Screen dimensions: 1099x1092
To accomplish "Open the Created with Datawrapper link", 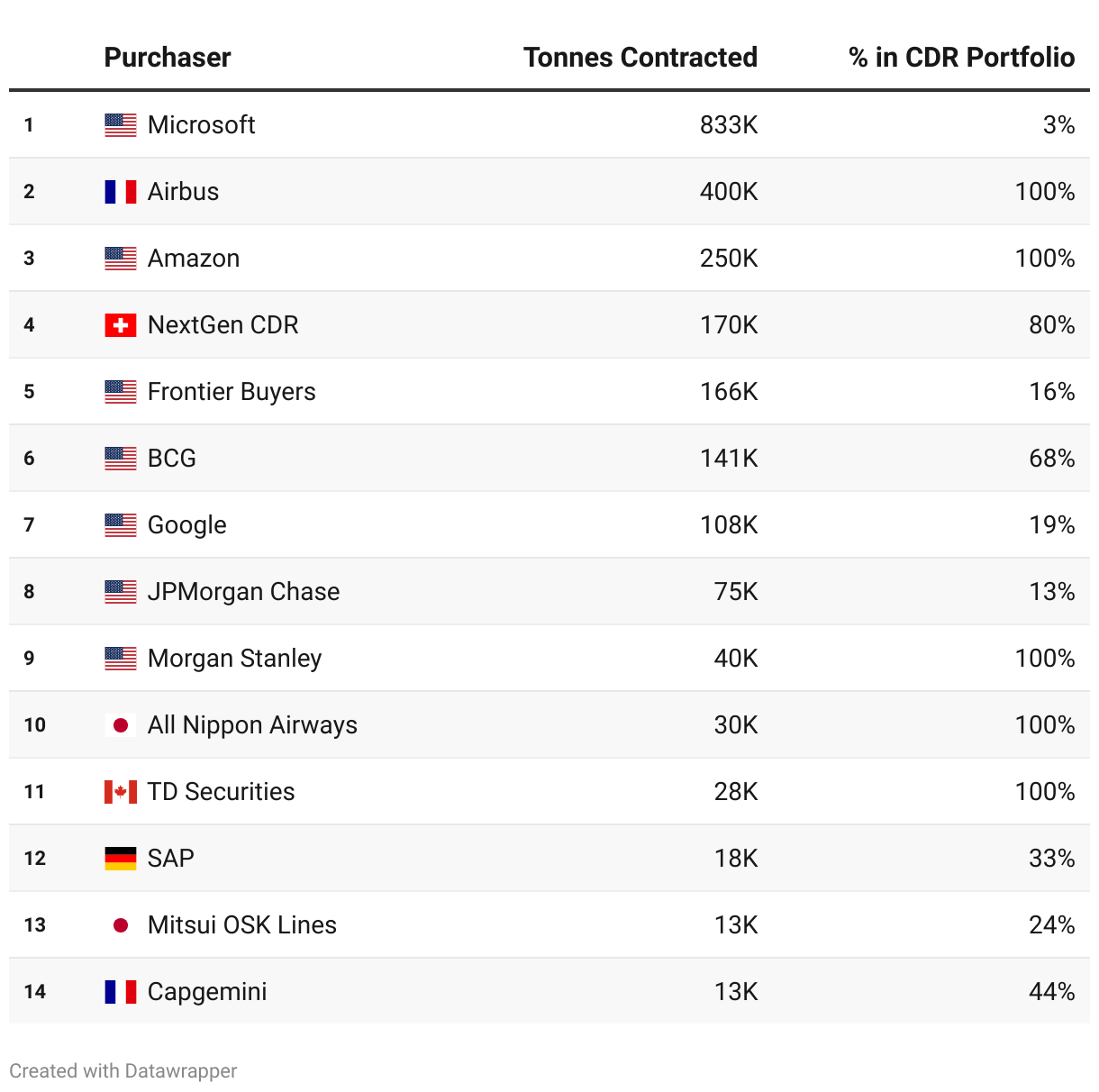I will click(x=123, y=1071).
